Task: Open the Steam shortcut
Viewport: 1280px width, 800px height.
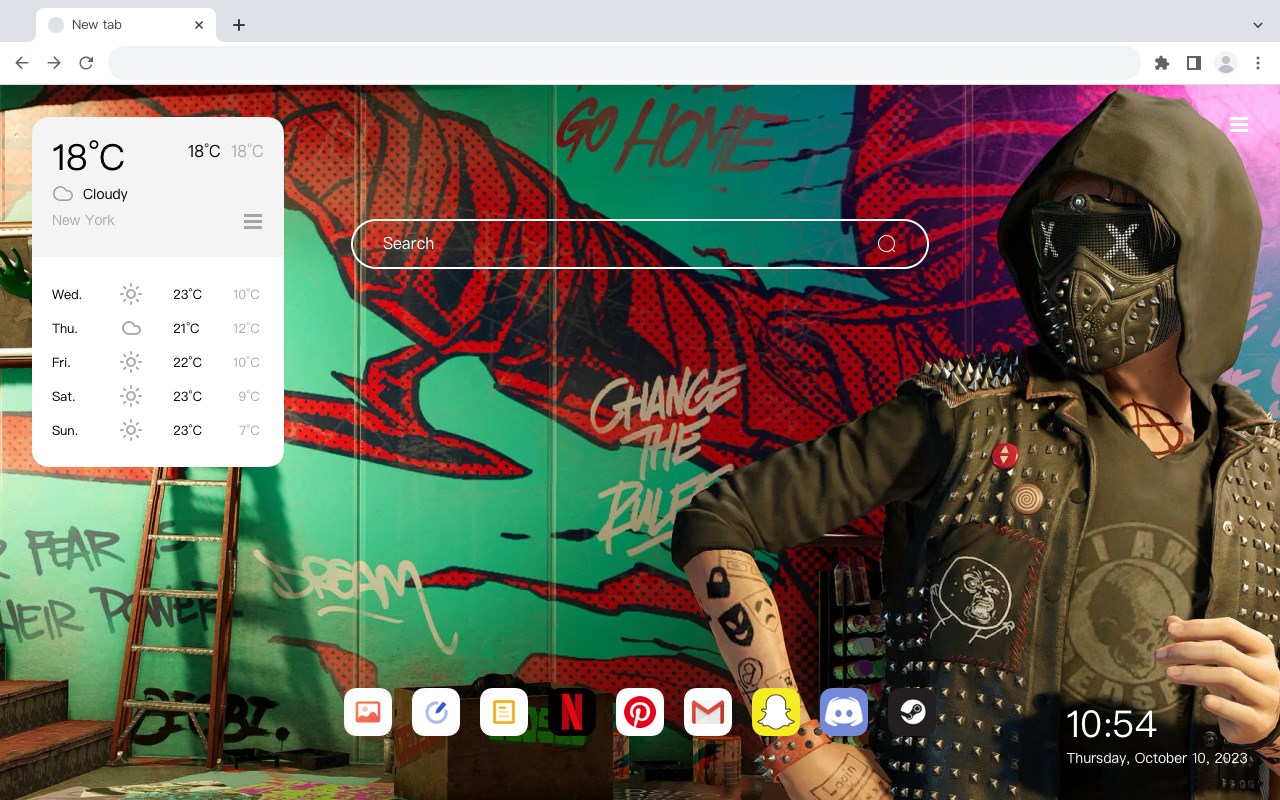Action: [912, 712]
